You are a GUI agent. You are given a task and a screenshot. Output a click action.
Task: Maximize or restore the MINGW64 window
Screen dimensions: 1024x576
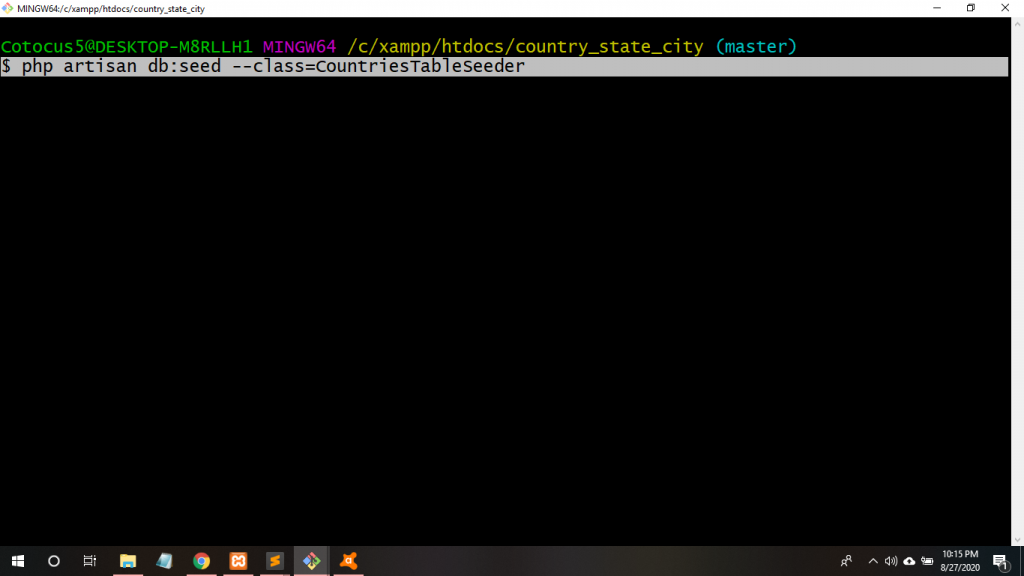970,8
